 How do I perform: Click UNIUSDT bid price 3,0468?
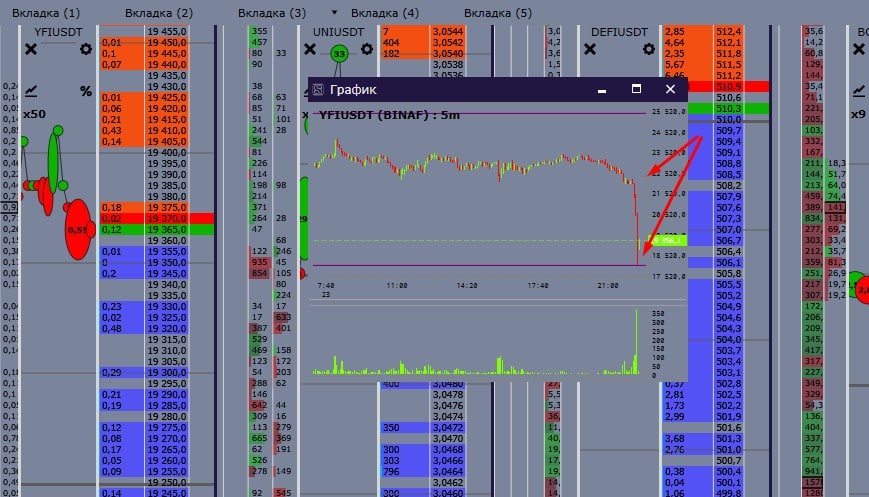[x=448, y=449]
